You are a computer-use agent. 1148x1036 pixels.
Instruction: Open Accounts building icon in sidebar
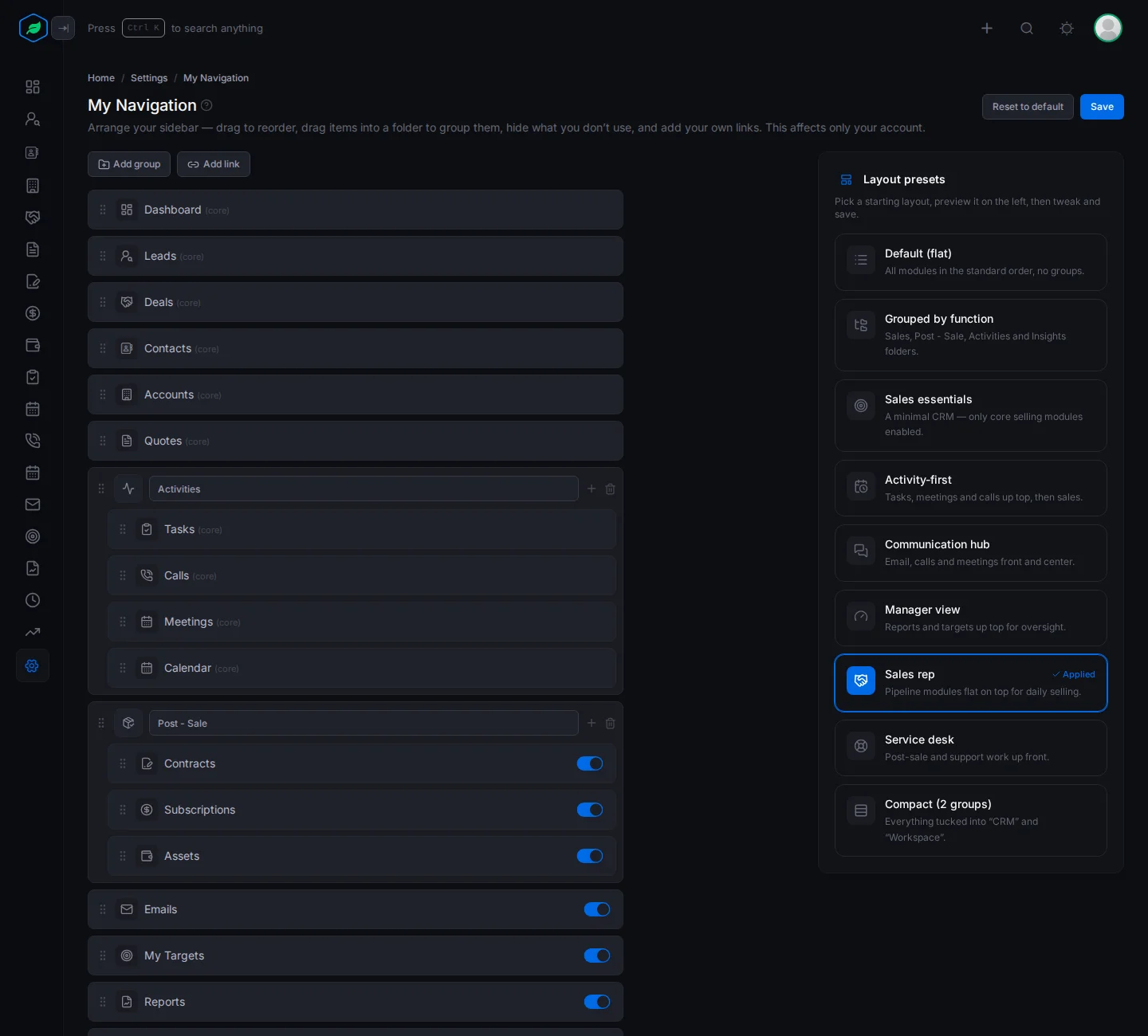click(33, 186)
